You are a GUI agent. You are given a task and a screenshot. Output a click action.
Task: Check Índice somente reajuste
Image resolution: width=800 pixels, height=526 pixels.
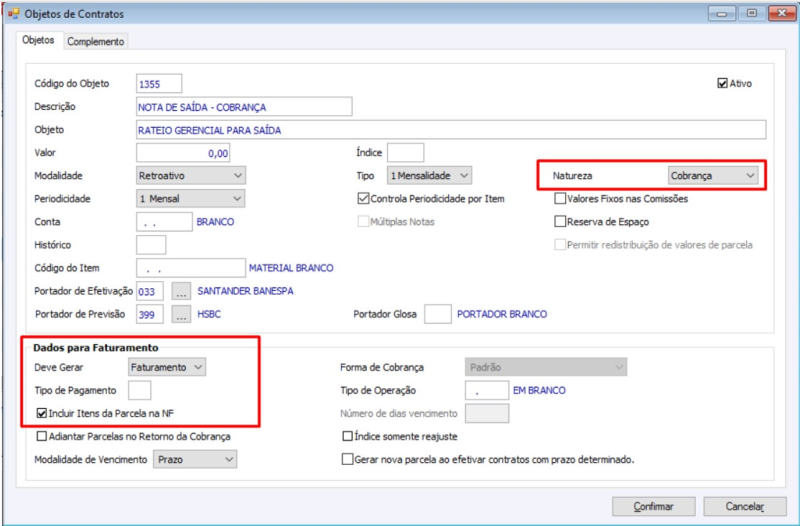point(347,436)
